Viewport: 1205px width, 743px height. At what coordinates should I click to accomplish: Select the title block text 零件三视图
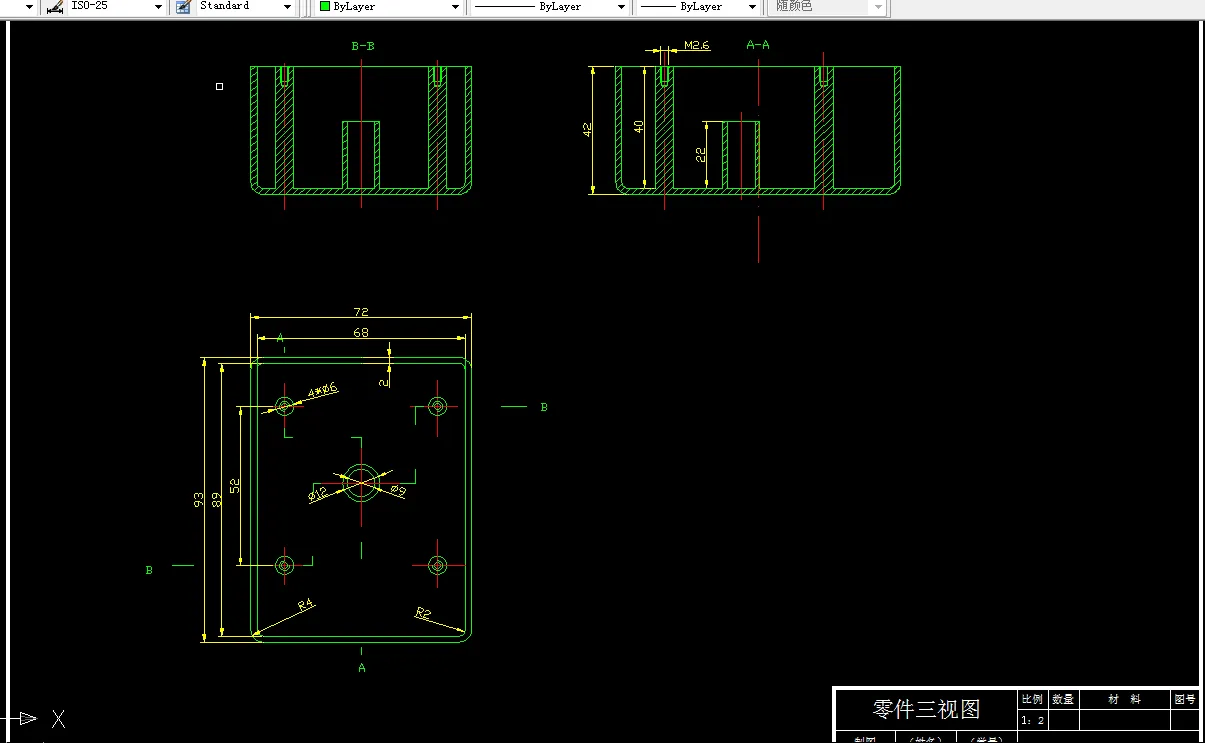pyautogui.click(x=926, y=709)
